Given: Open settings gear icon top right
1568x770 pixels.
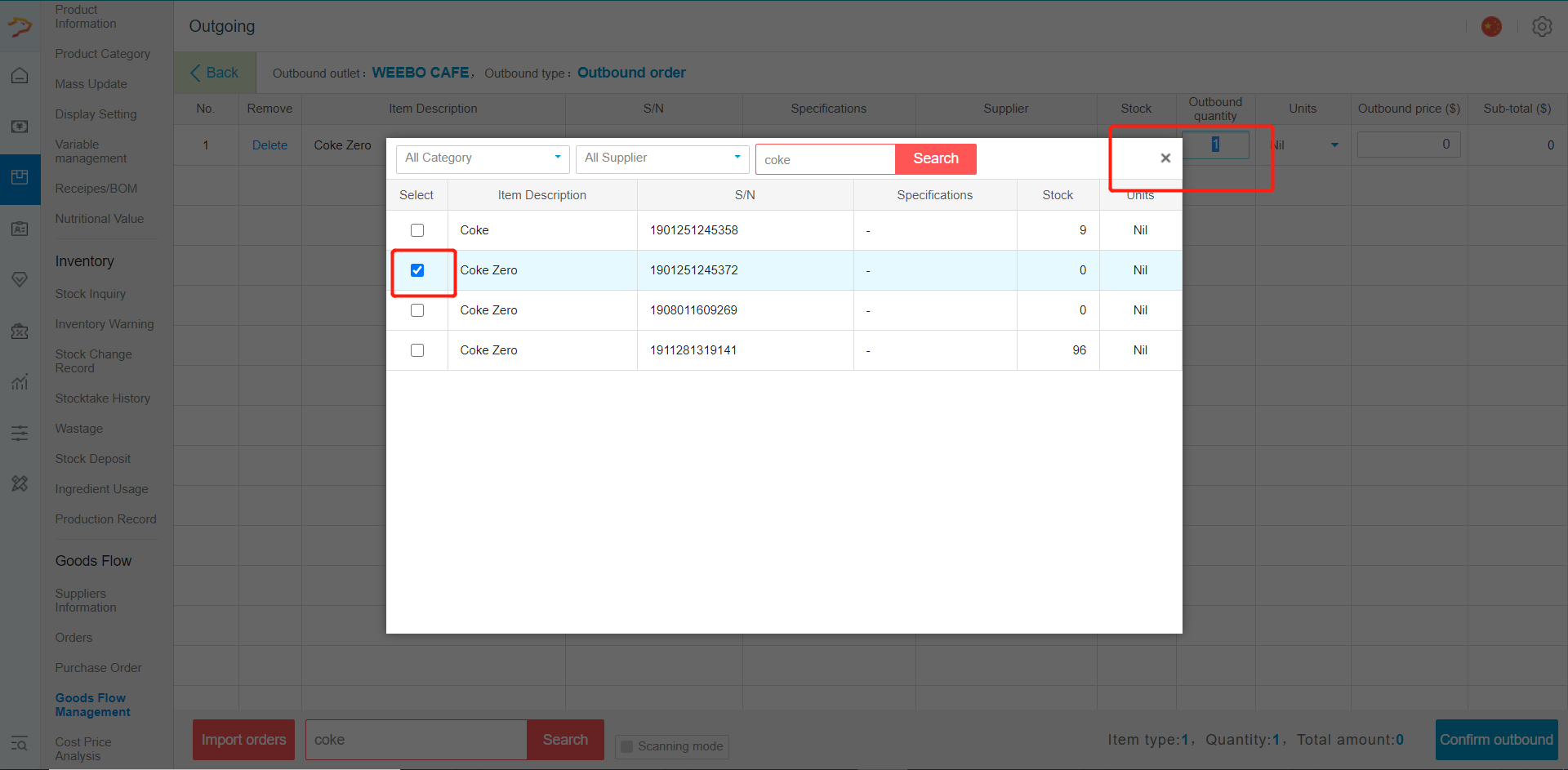Looking at the screenshot, I should pyautogui.click(x=1542, y=27).
